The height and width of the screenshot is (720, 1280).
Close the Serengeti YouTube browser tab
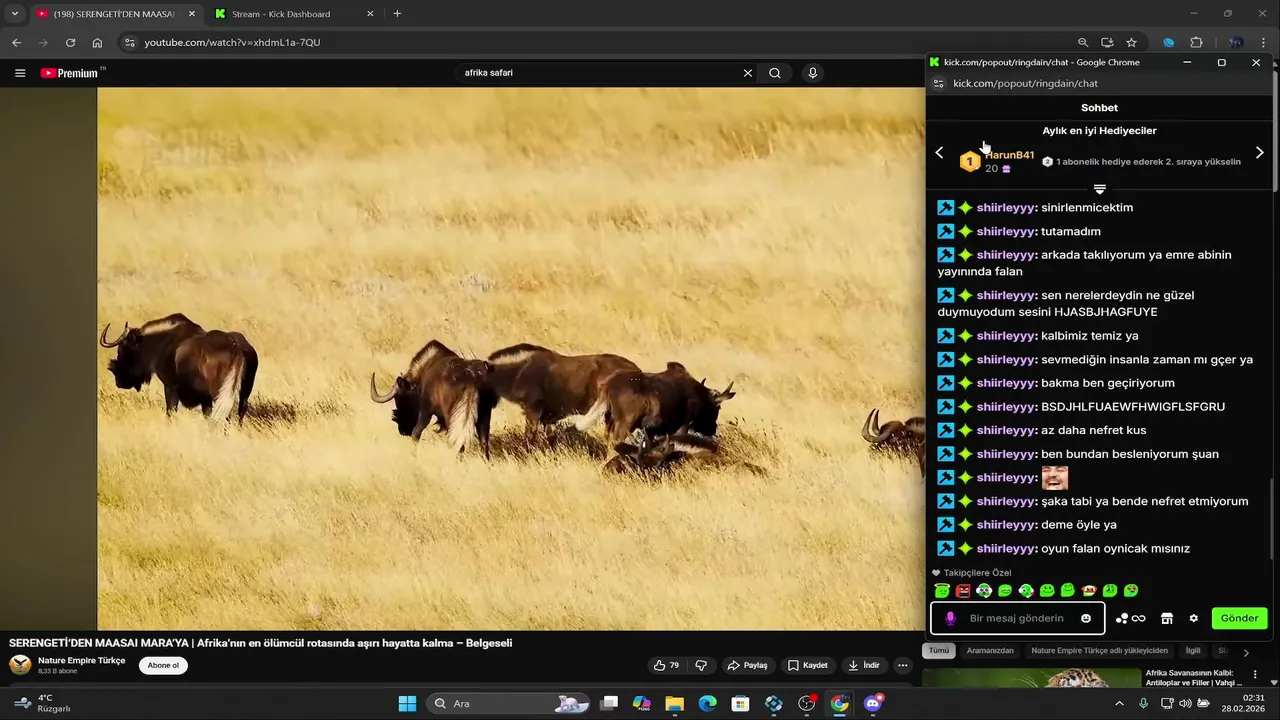click(192, 14)
